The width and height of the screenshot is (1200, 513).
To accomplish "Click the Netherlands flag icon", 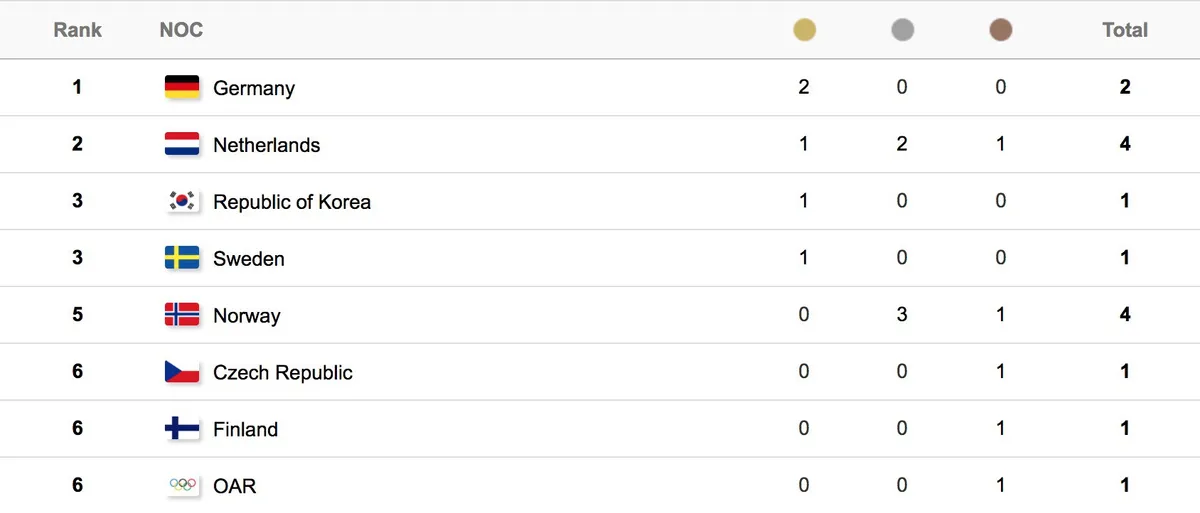I will [182, 144].
